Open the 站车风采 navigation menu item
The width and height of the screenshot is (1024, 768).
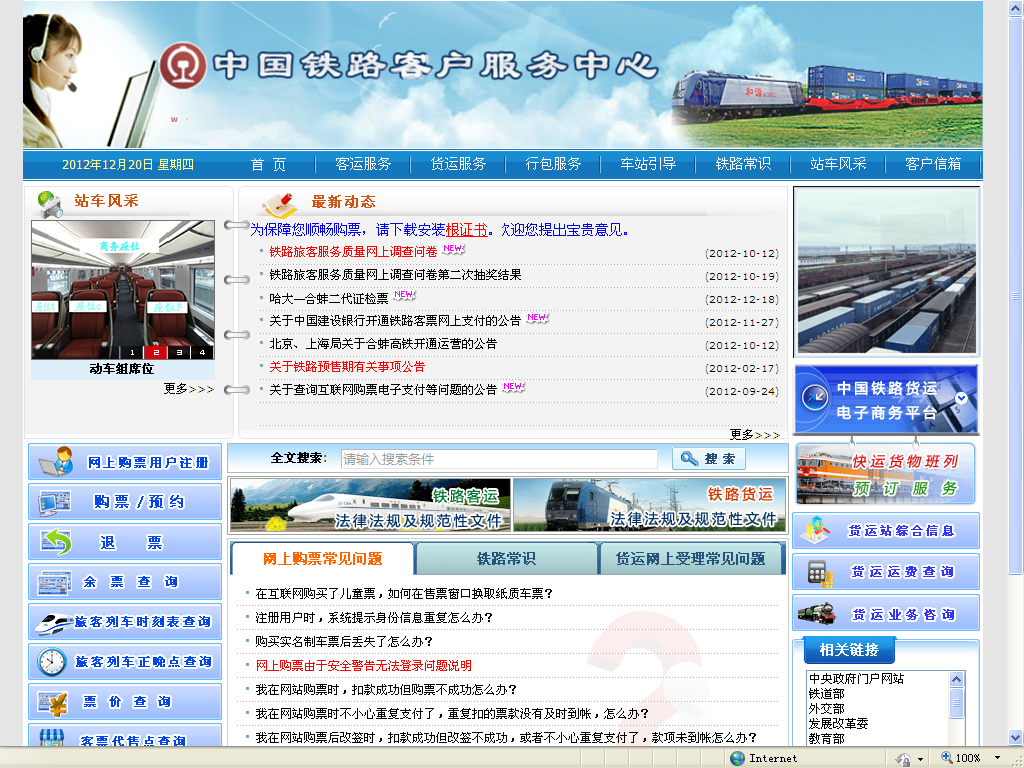pos(838,164)
